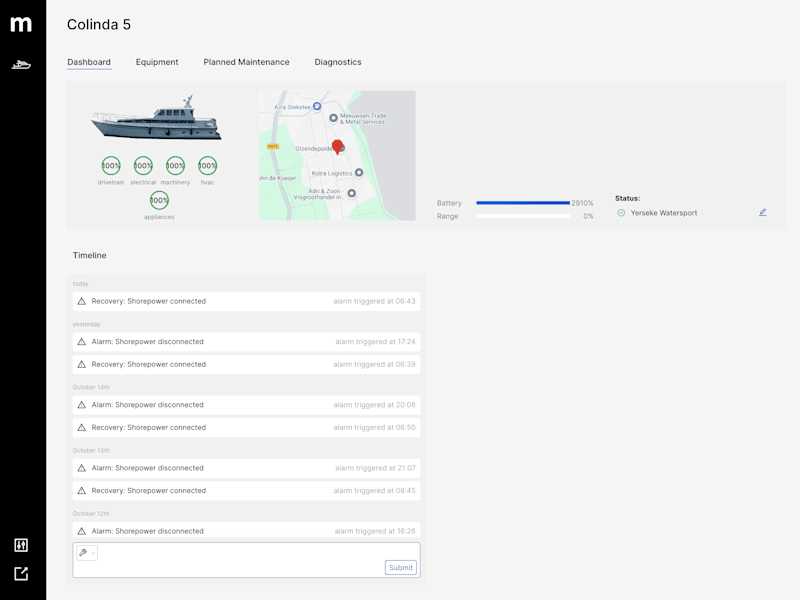The height and width of the screenshot is (600, 800).
Task: Click the Kotra Logistics map marker
Action: (359, 172)
